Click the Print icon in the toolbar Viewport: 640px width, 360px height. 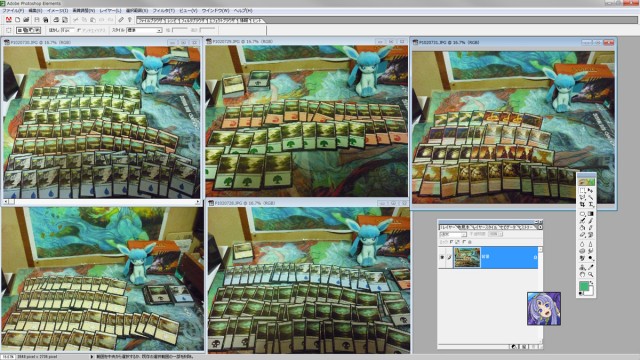[56, 20]
